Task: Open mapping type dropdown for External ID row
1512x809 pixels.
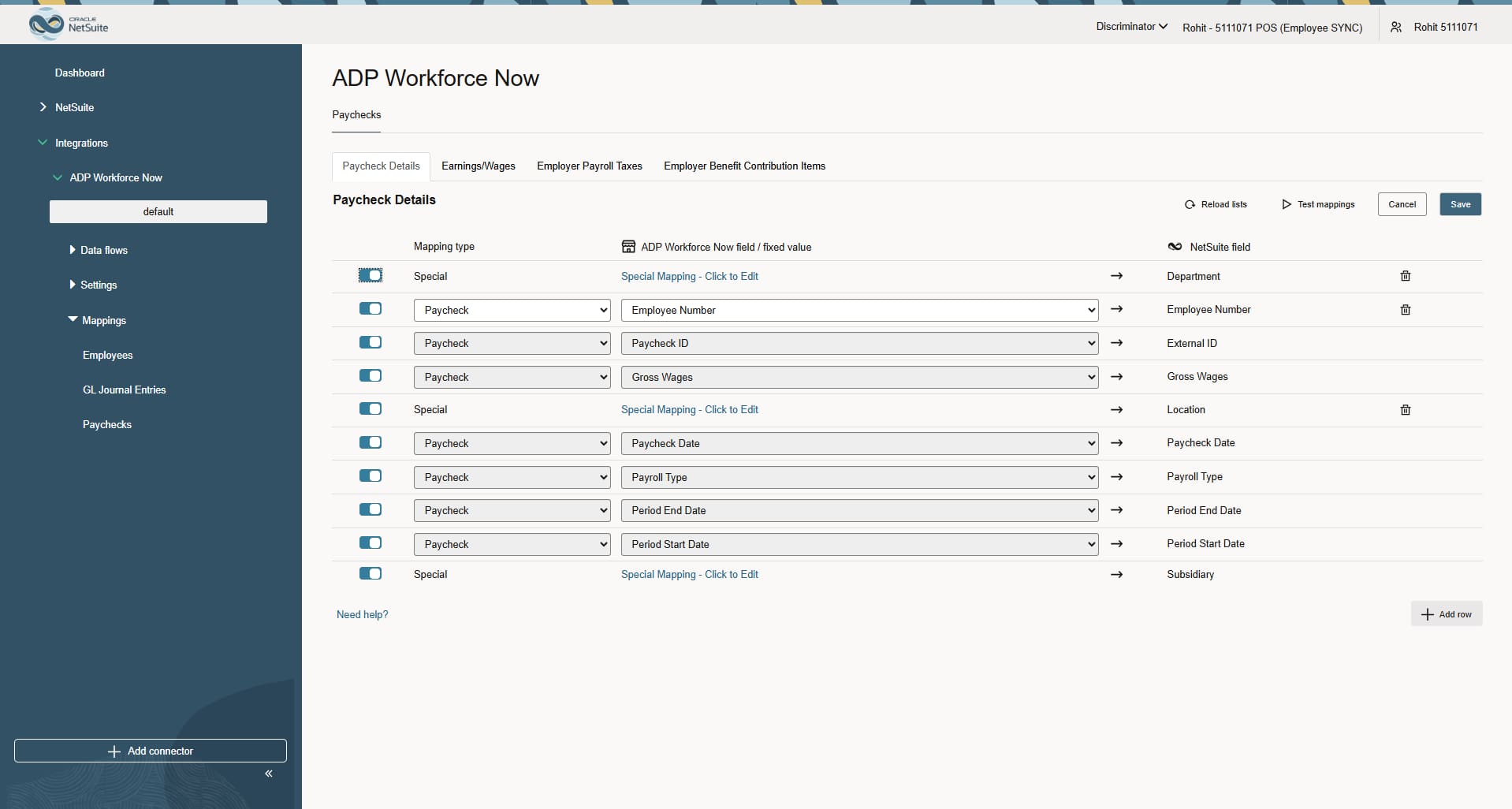Action: [512, 343]
